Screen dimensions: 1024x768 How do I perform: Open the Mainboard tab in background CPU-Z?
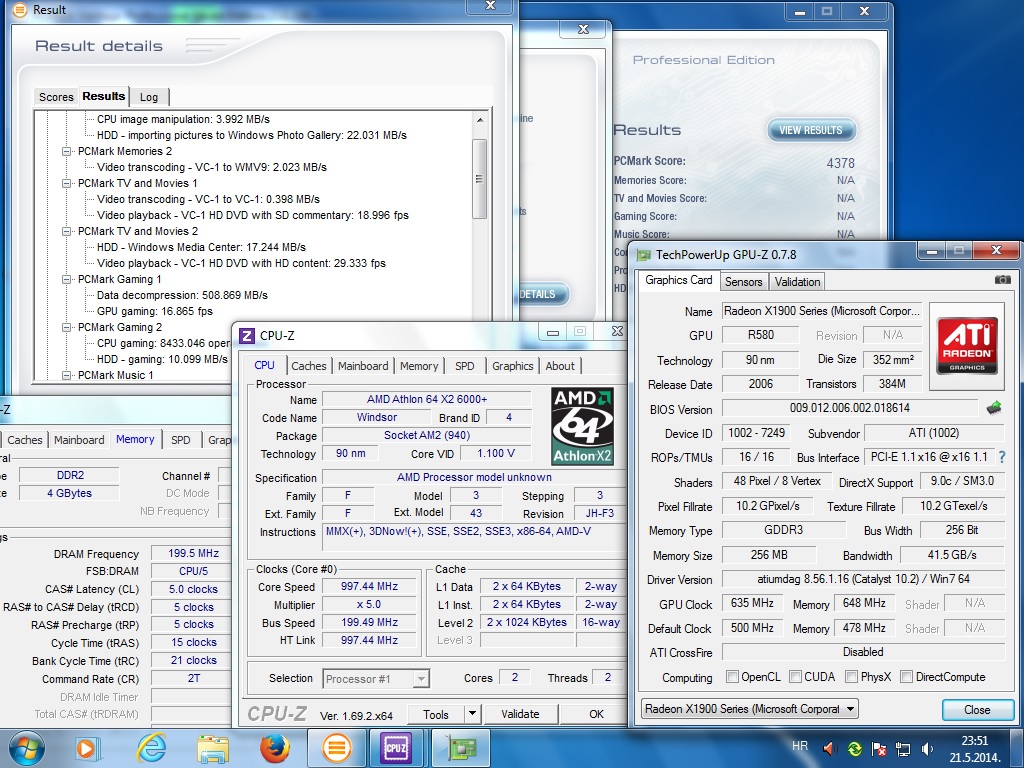tap(78, 440)
